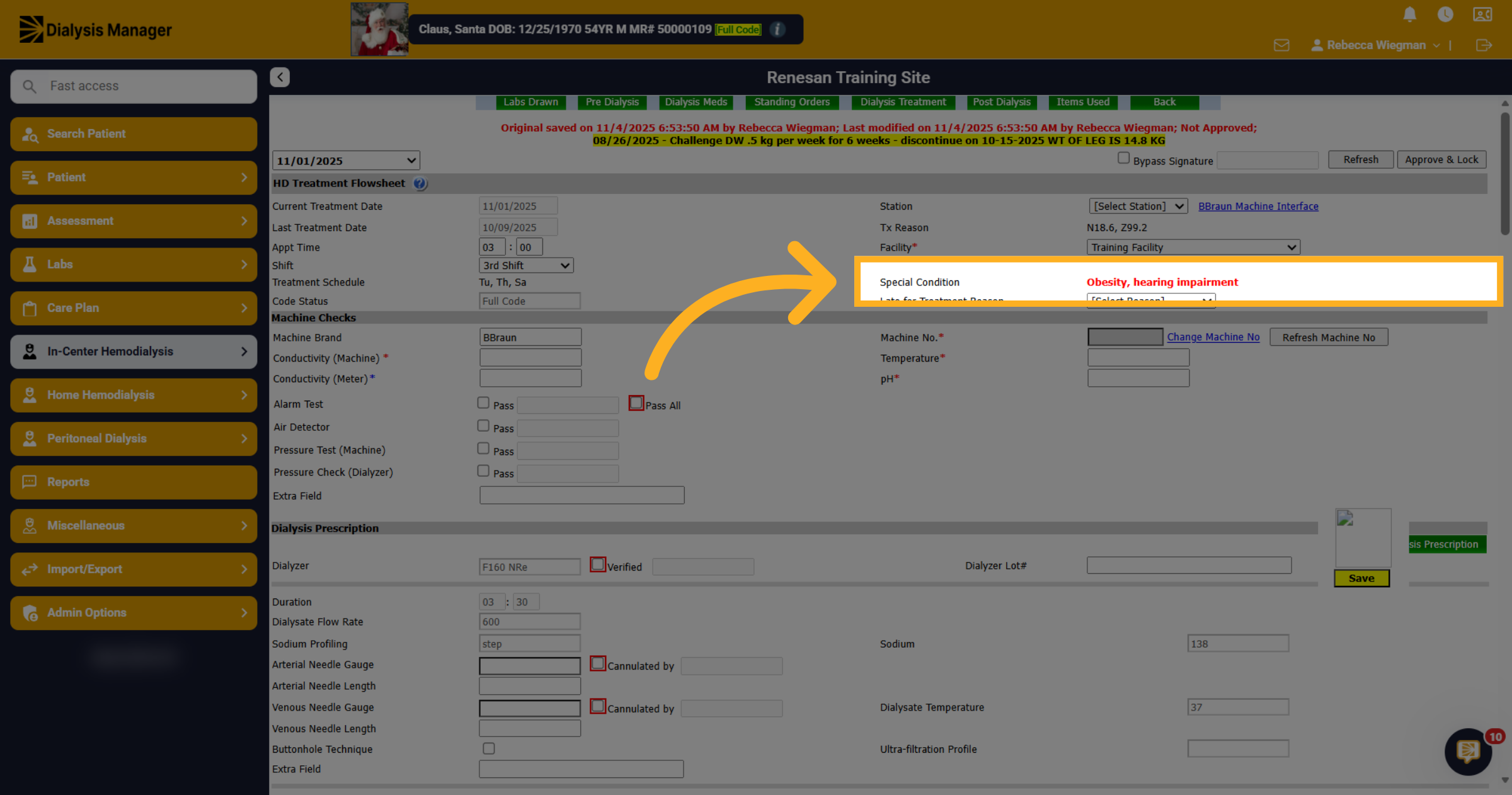Click the Approve & Lock button
Screen dimensions: 1512x795
click(x=1441, y=159)
